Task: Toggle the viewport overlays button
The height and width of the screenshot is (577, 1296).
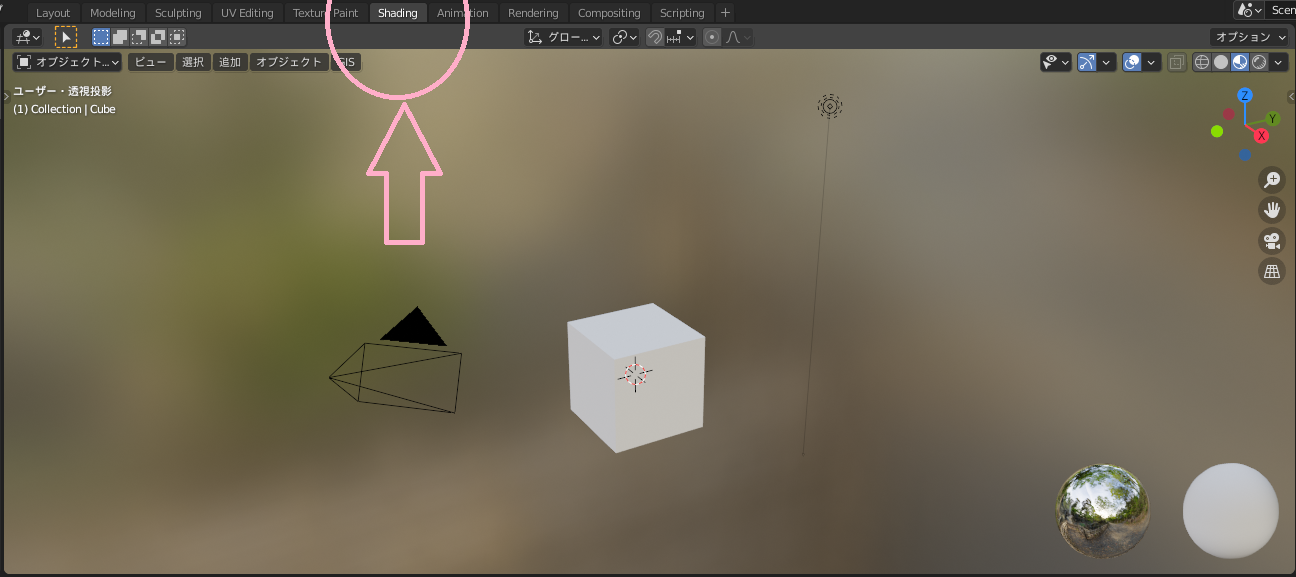Action: (1132, 62)
